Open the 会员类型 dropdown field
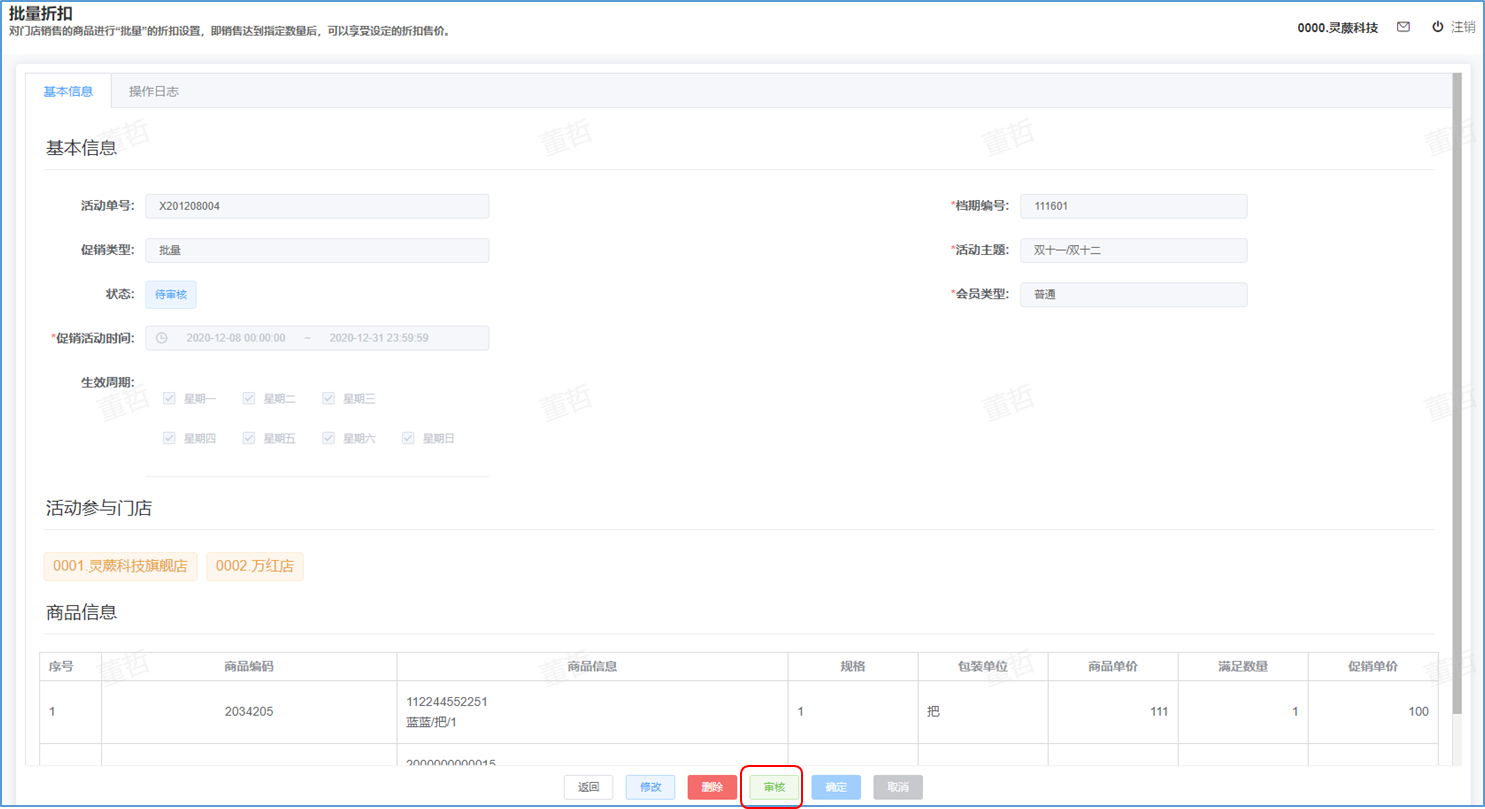The image size is (1485, 809). (x=1133, y=295)
